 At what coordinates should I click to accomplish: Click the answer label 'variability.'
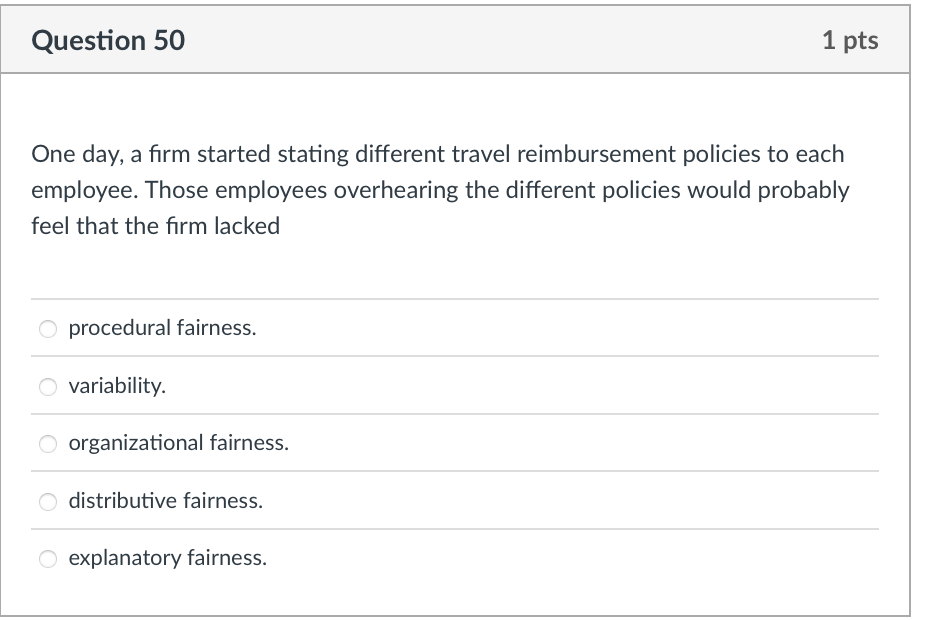coord(115,386)
